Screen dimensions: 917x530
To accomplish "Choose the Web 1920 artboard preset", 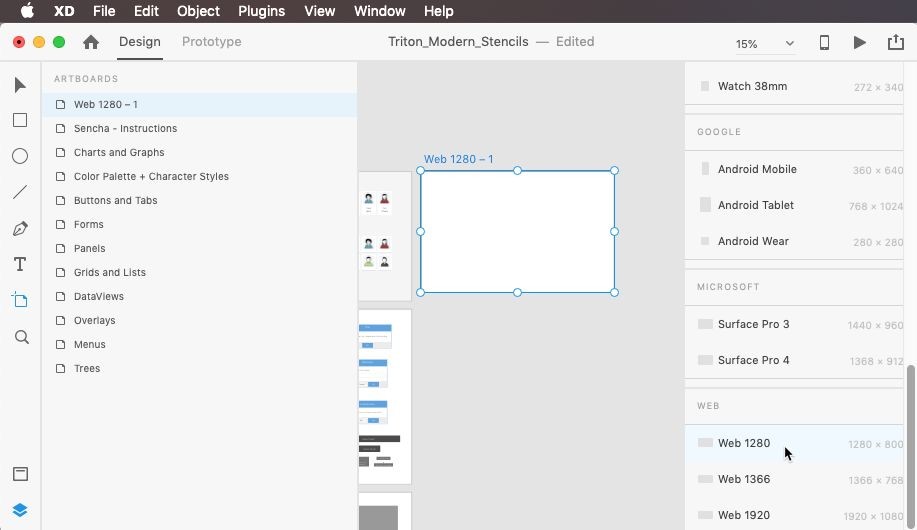I will coord(743,515).
